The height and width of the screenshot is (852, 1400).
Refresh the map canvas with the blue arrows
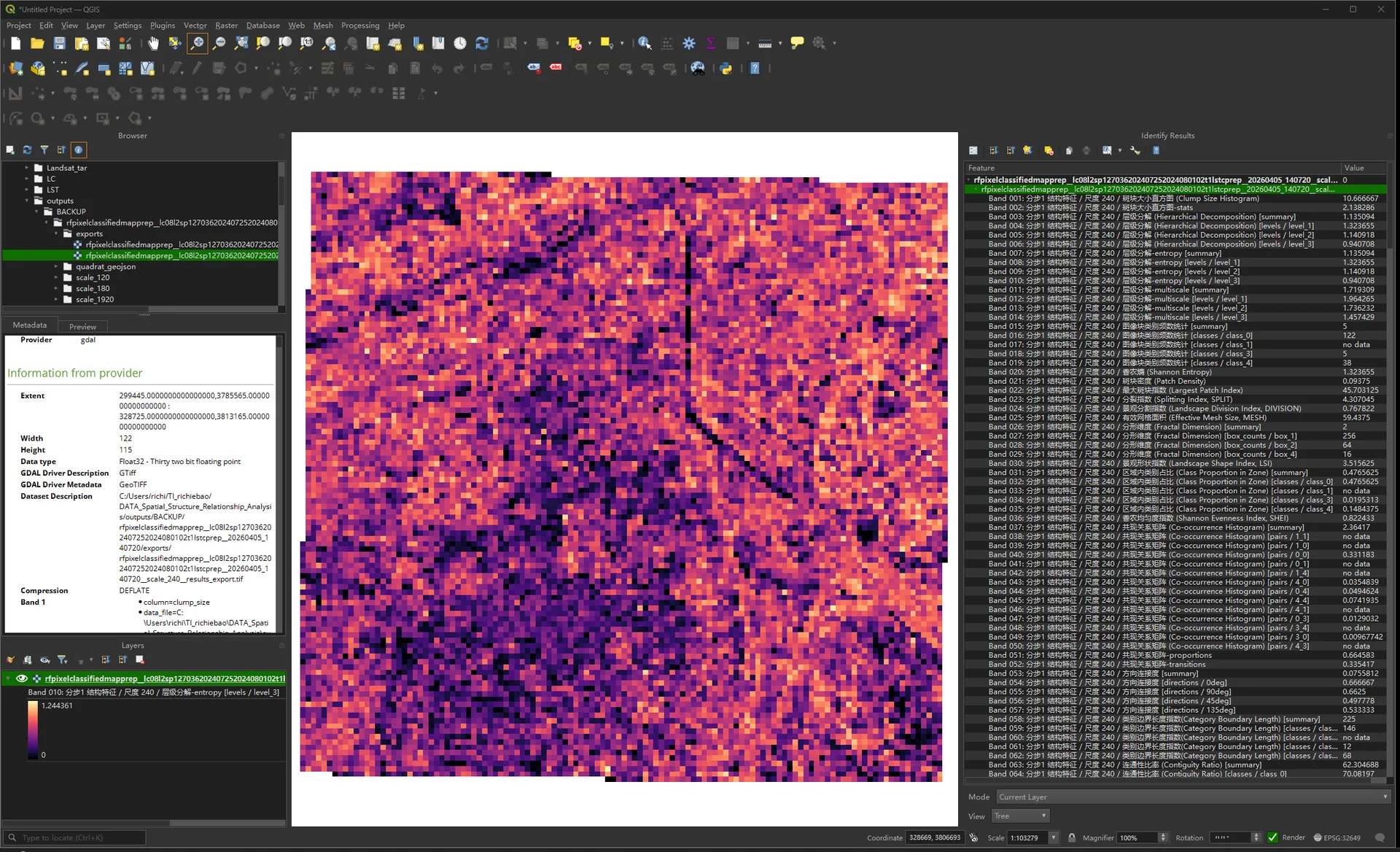click(482, 44)
